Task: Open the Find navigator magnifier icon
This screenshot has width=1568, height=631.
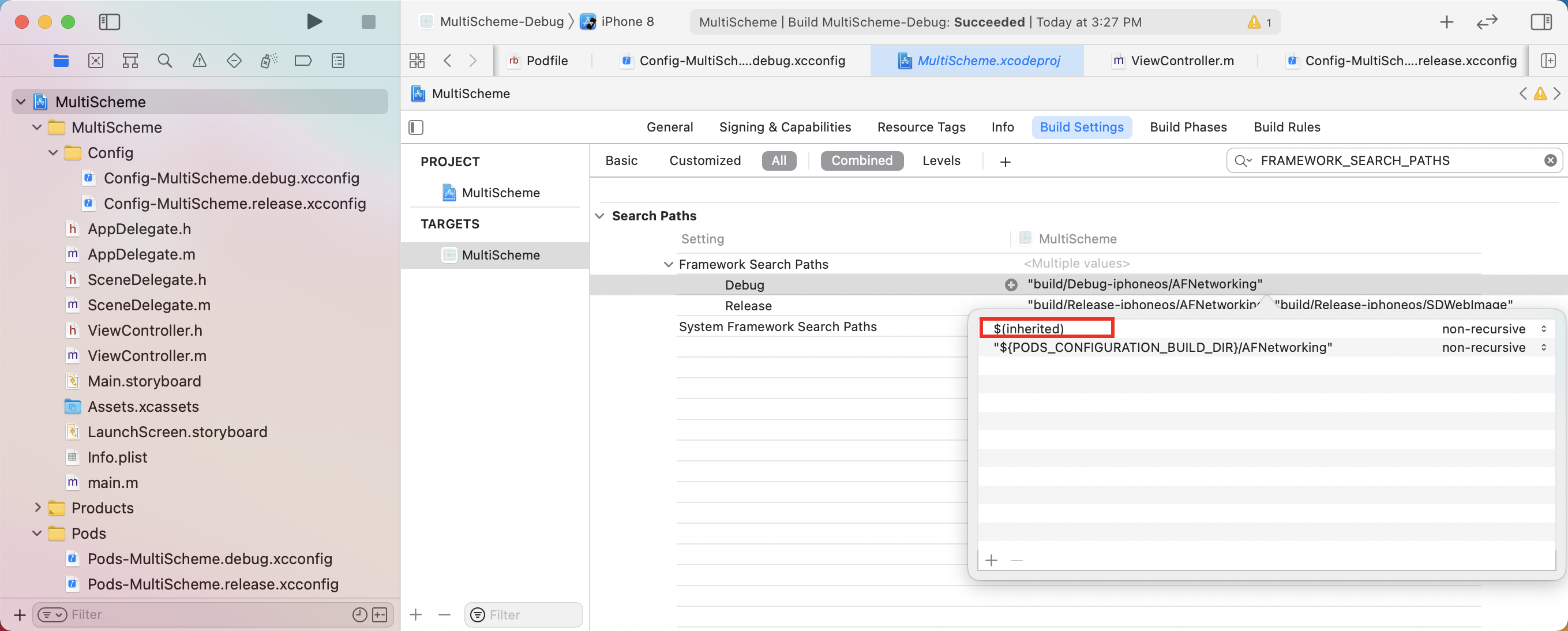Action: click(164, 60)
